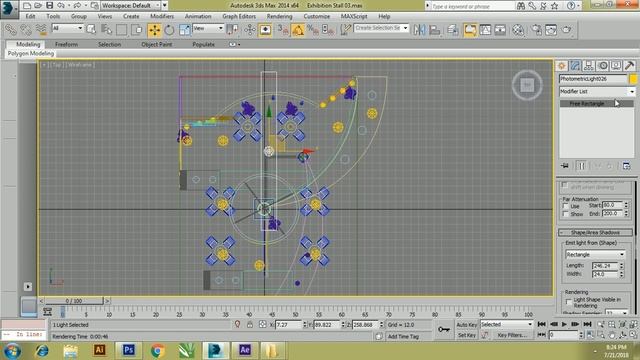
Task: Open the Edit menu
Action: click(30, 16)
